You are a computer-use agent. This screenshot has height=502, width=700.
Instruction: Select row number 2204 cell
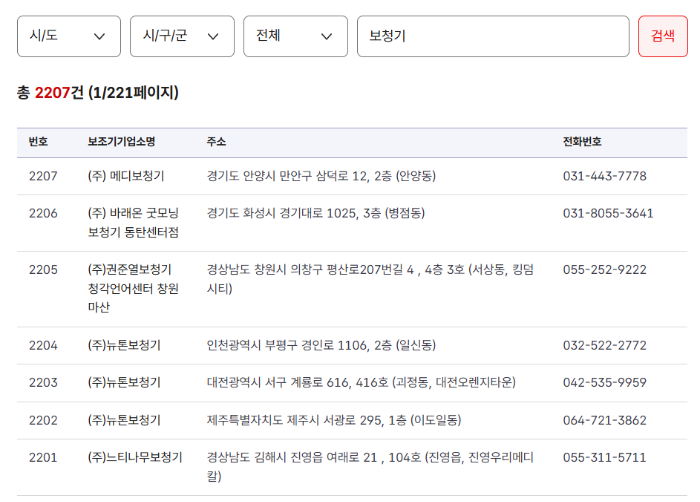[43, 346]
